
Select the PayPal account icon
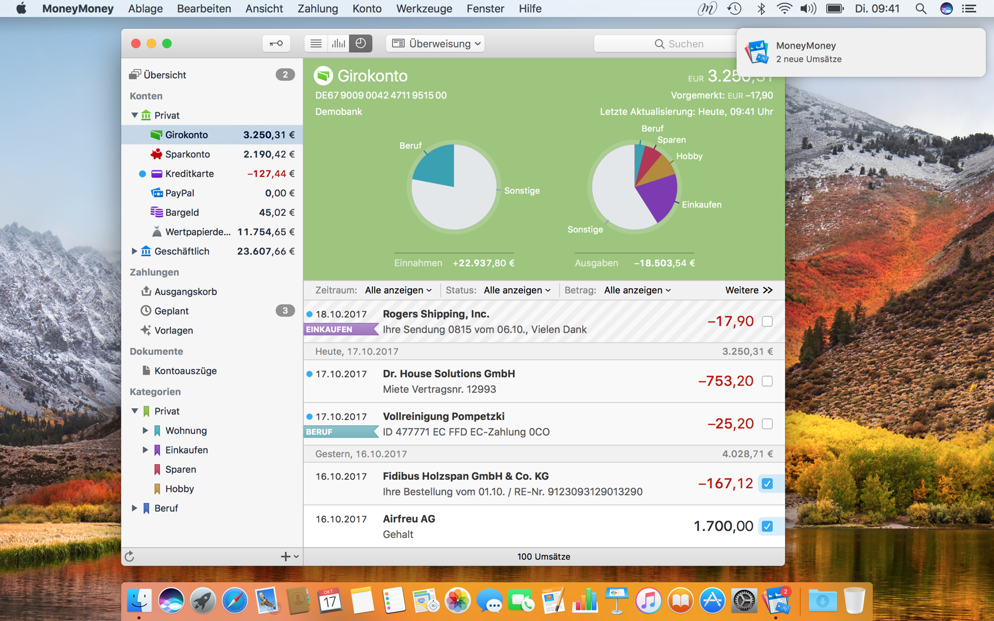[x=157, y=193]
